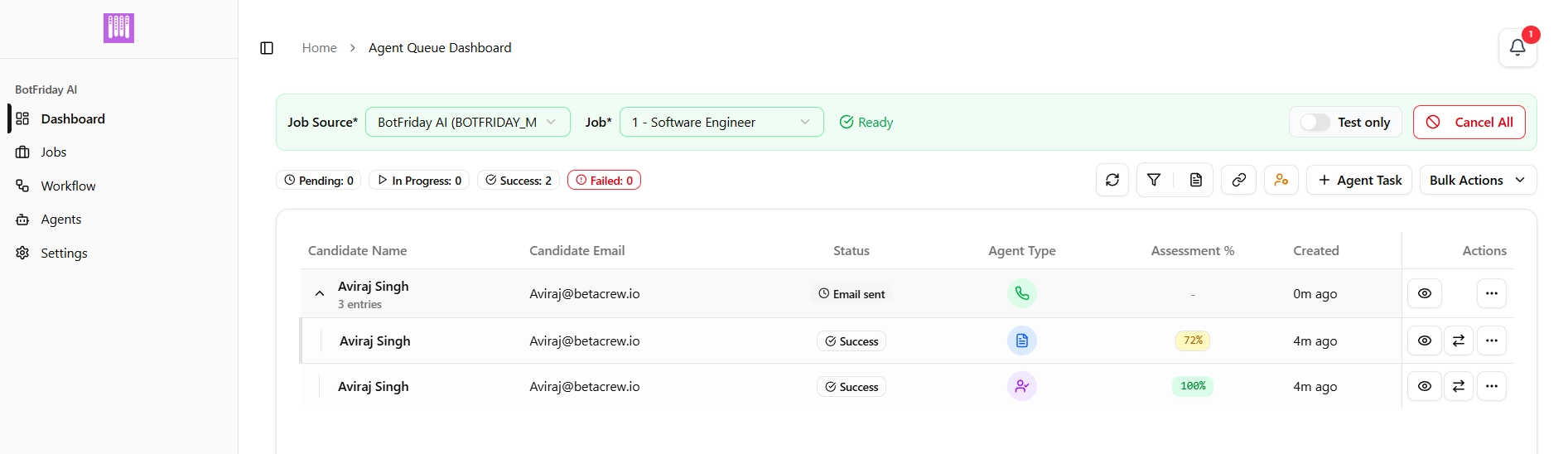Filter by Pending: 0 chip
This screenshot has height=454, width=1568.
coord(318,180)
